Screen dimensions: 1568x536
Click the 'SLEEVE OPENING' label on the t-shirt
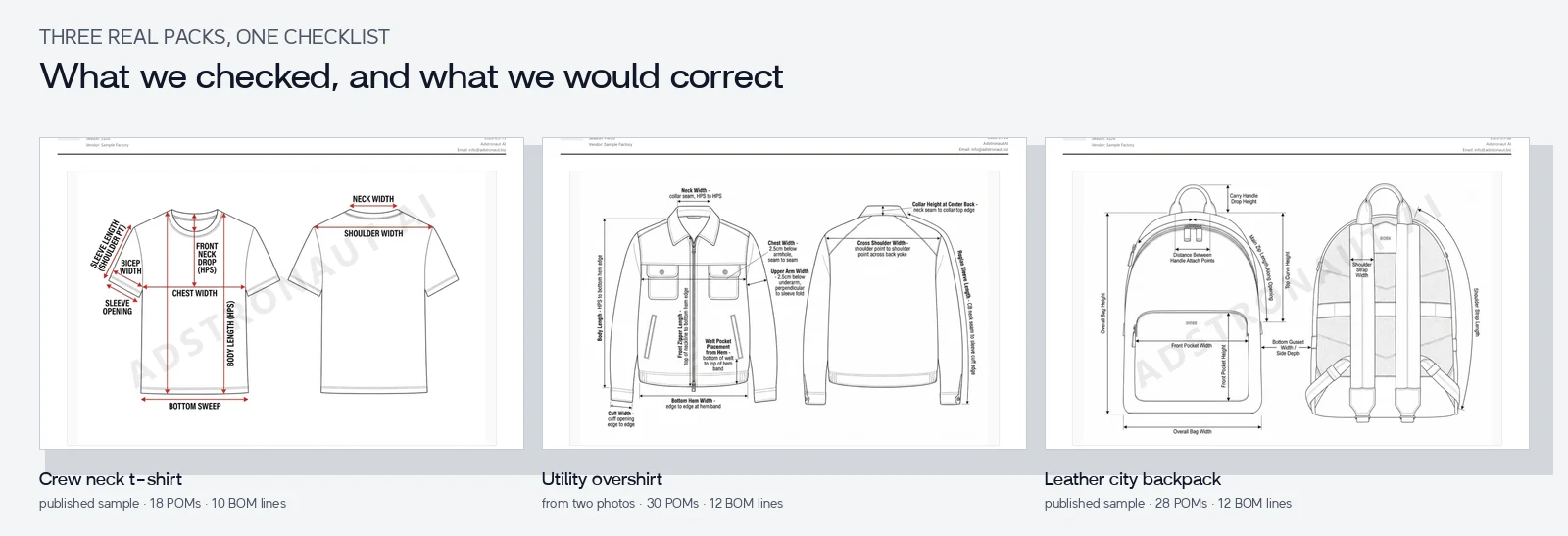coord(118,307)
